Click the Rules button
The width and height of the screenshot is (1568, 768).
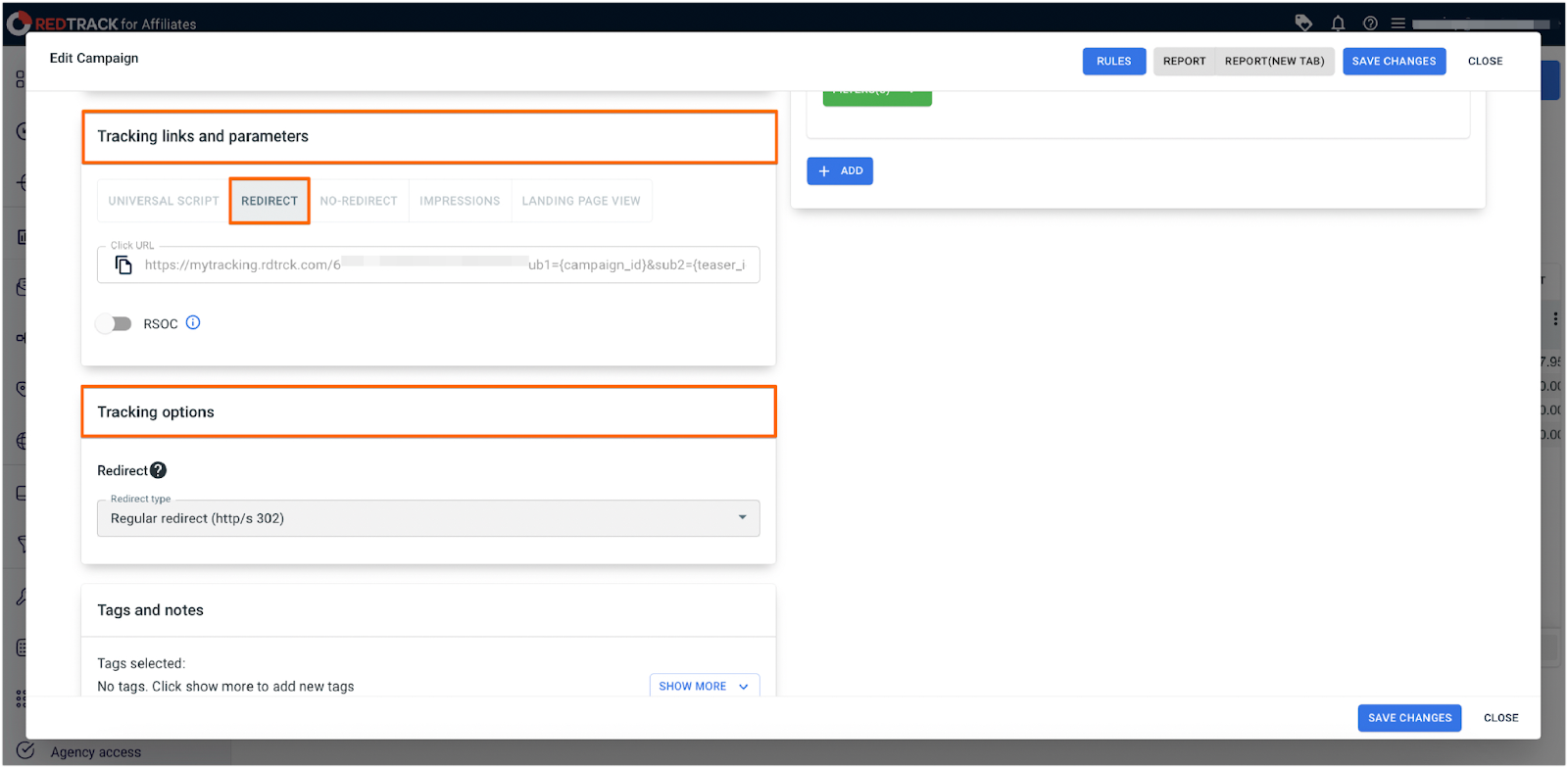click(1113, 61)
